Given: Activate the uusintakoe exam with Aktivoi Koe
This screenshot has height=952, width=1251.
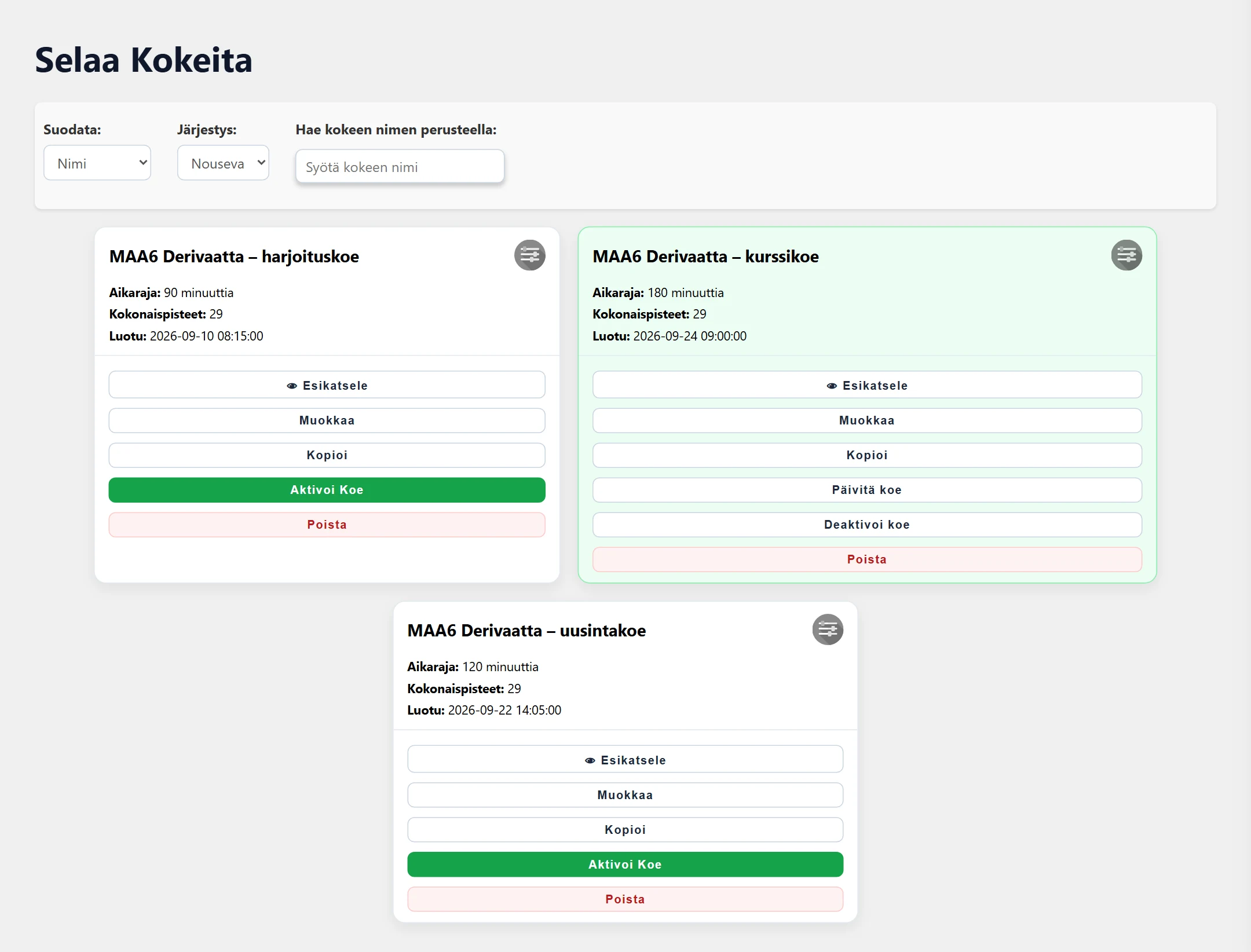Looking at the screenshot, I should (x=625, y=865).
